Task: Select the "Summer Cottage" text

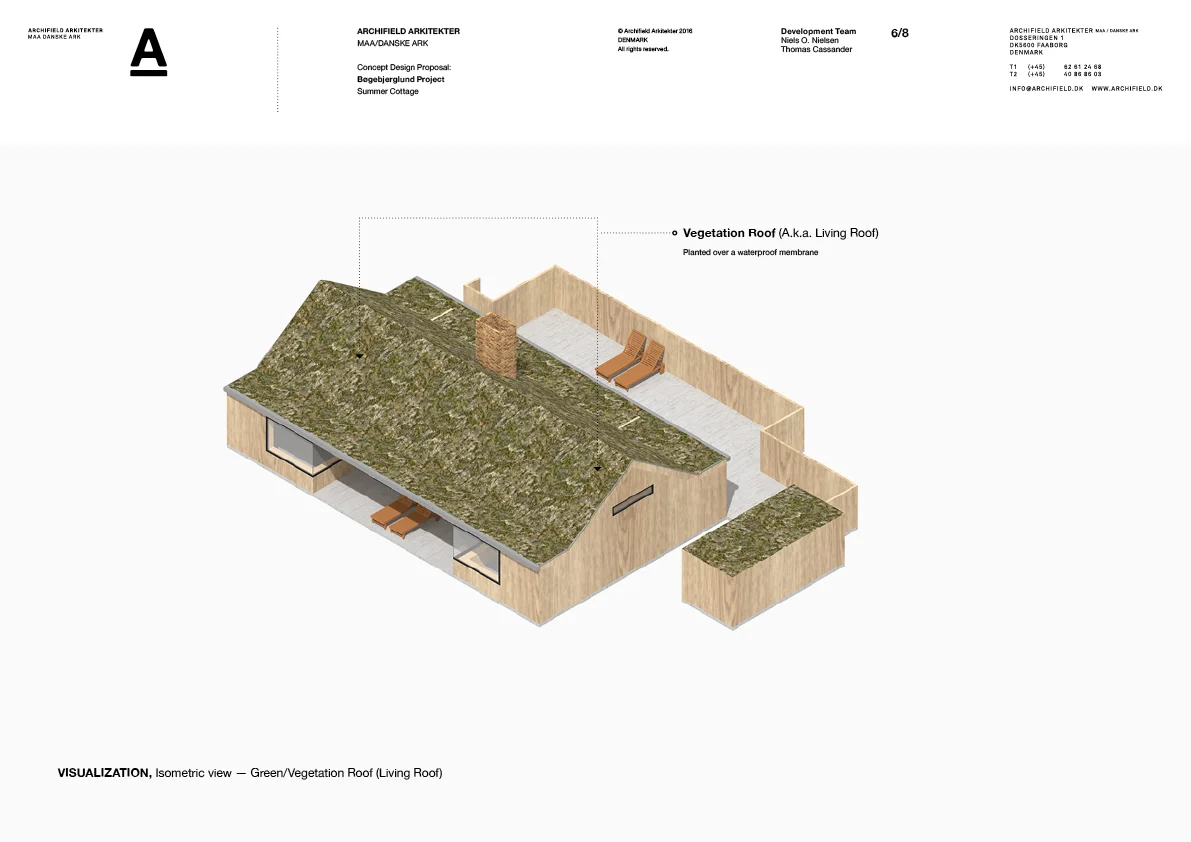Action: point(387,91)
